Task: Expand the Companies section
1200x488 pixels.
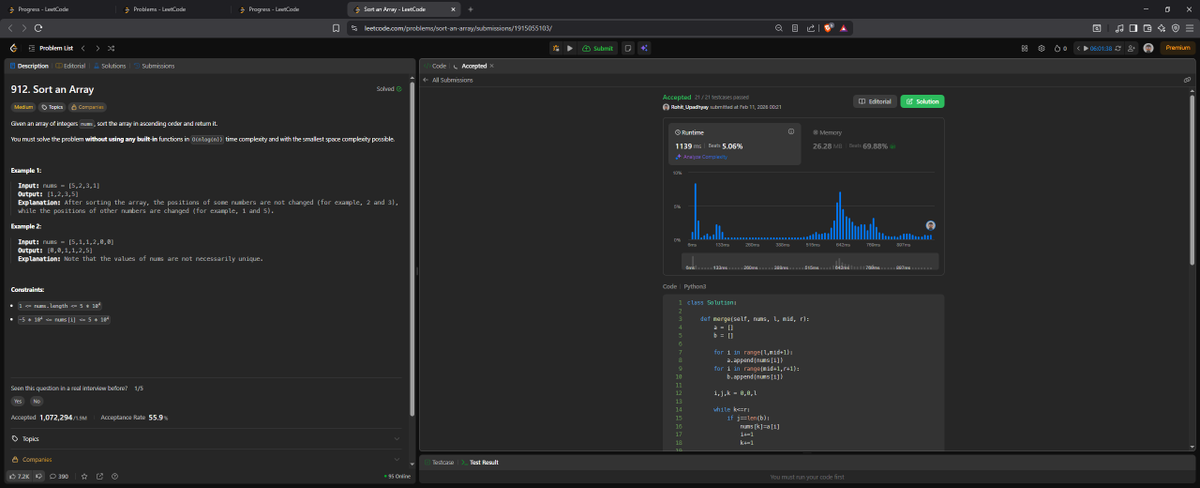Action: click(x=205, y=459)
